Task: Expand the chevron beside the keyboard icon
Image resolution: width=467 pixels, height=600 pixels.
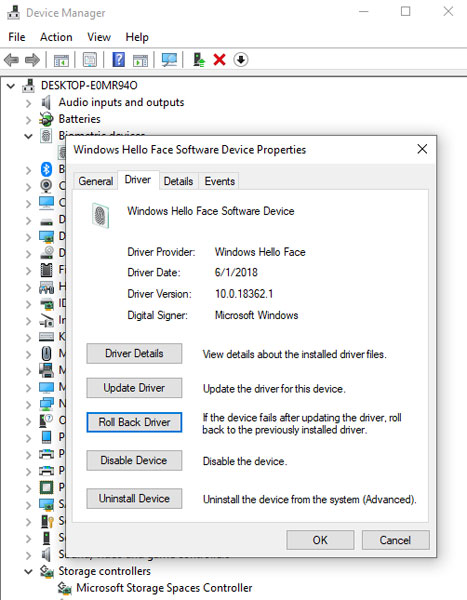Action: point(28,338)
